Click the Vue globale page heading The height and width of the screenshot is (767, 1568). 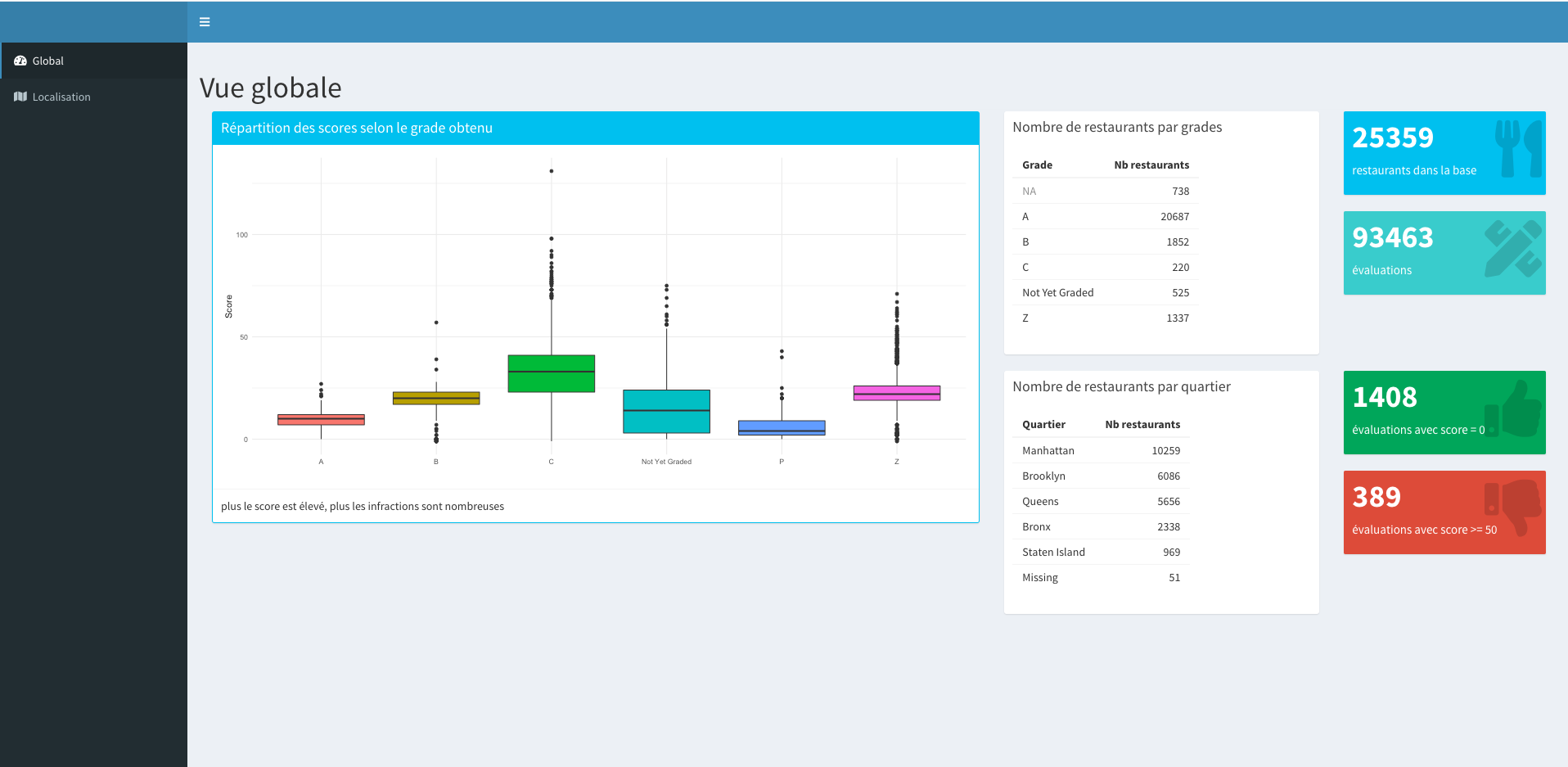pos(271,88)
